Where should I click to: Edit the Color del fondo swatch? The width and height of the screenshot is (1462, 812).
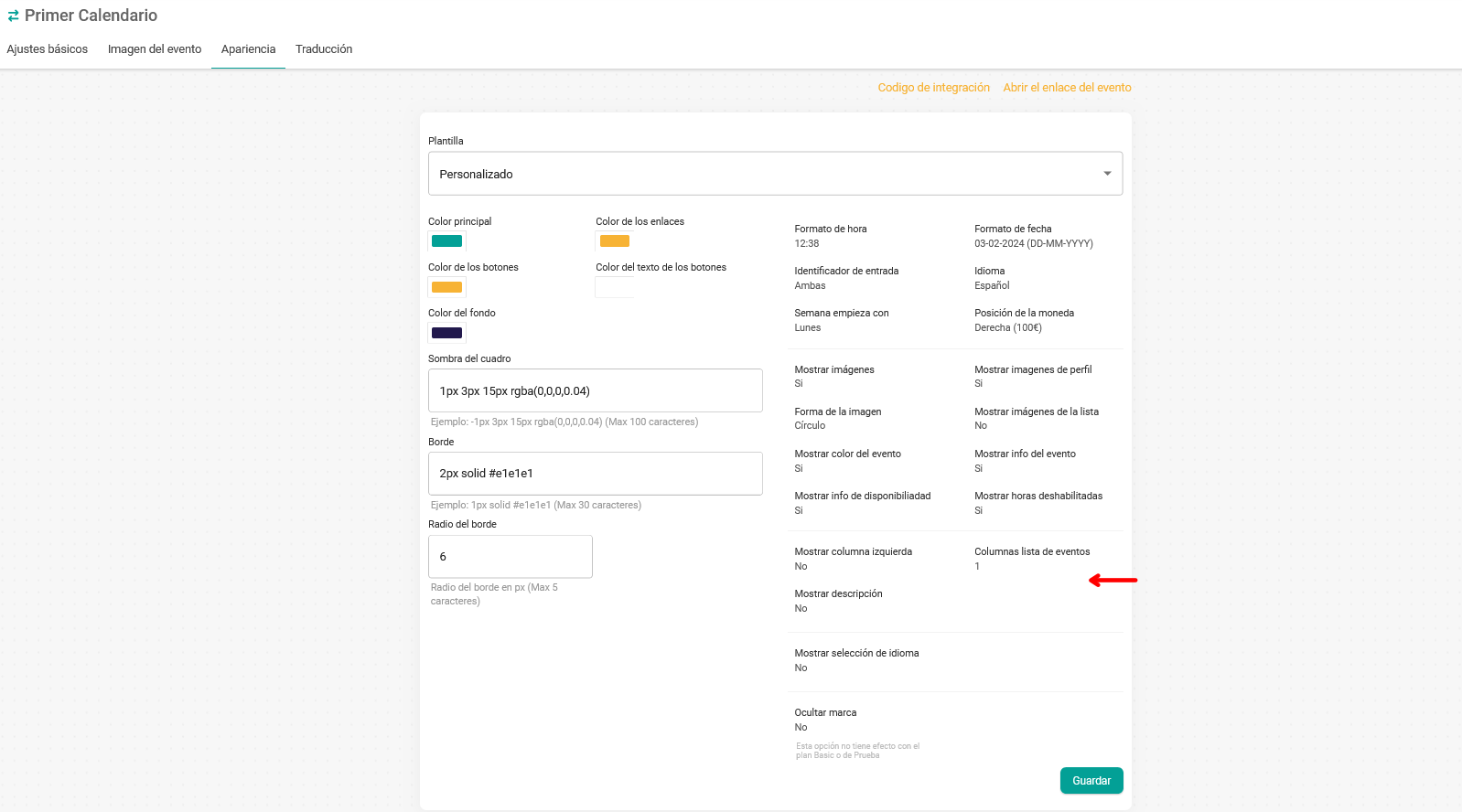pos(447,333)
